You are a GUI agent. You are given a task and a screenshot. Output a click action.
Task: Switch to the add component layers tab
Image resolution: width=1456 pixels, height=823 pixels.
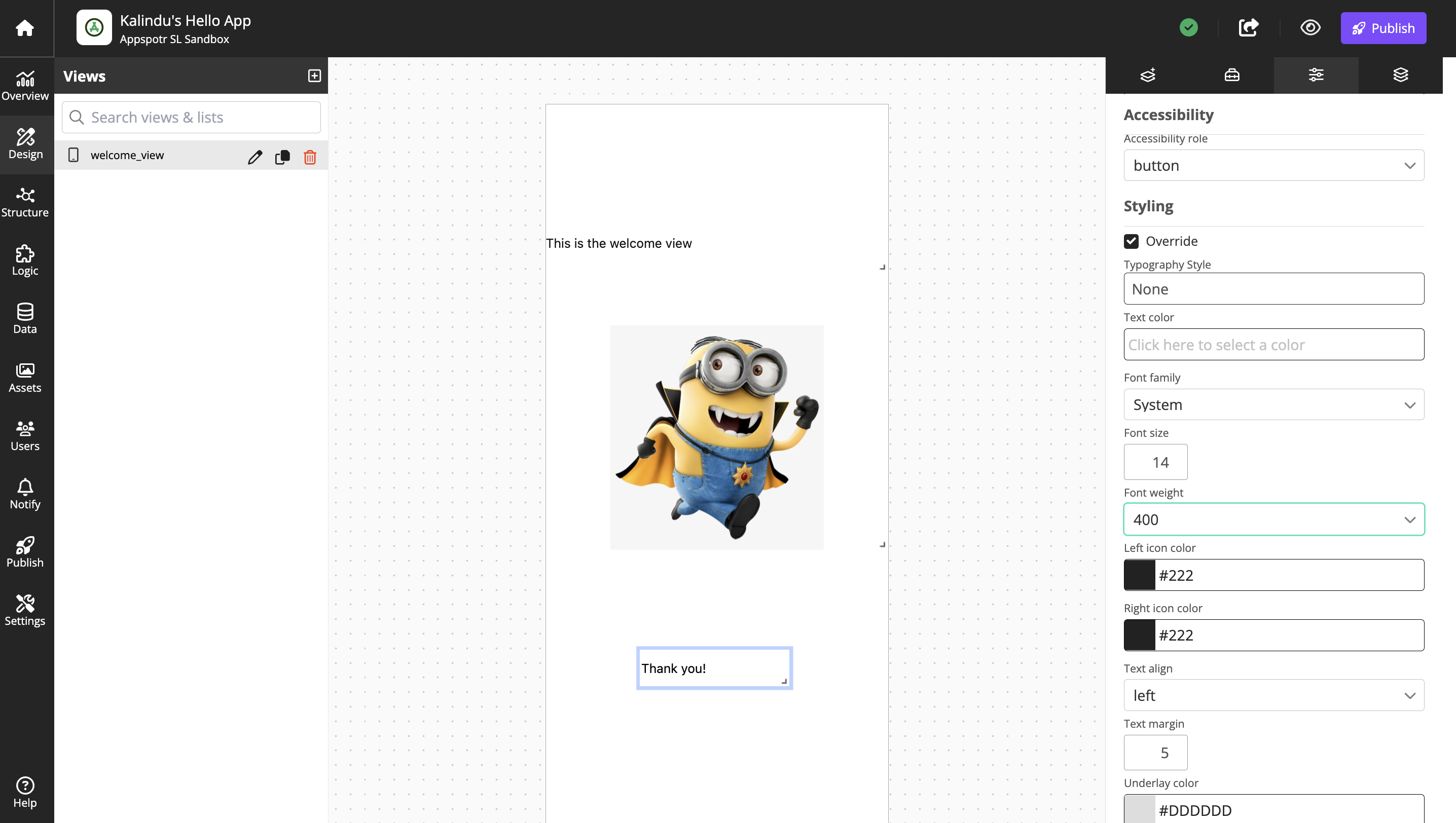pyautogui.click(x=1148, y=74)
